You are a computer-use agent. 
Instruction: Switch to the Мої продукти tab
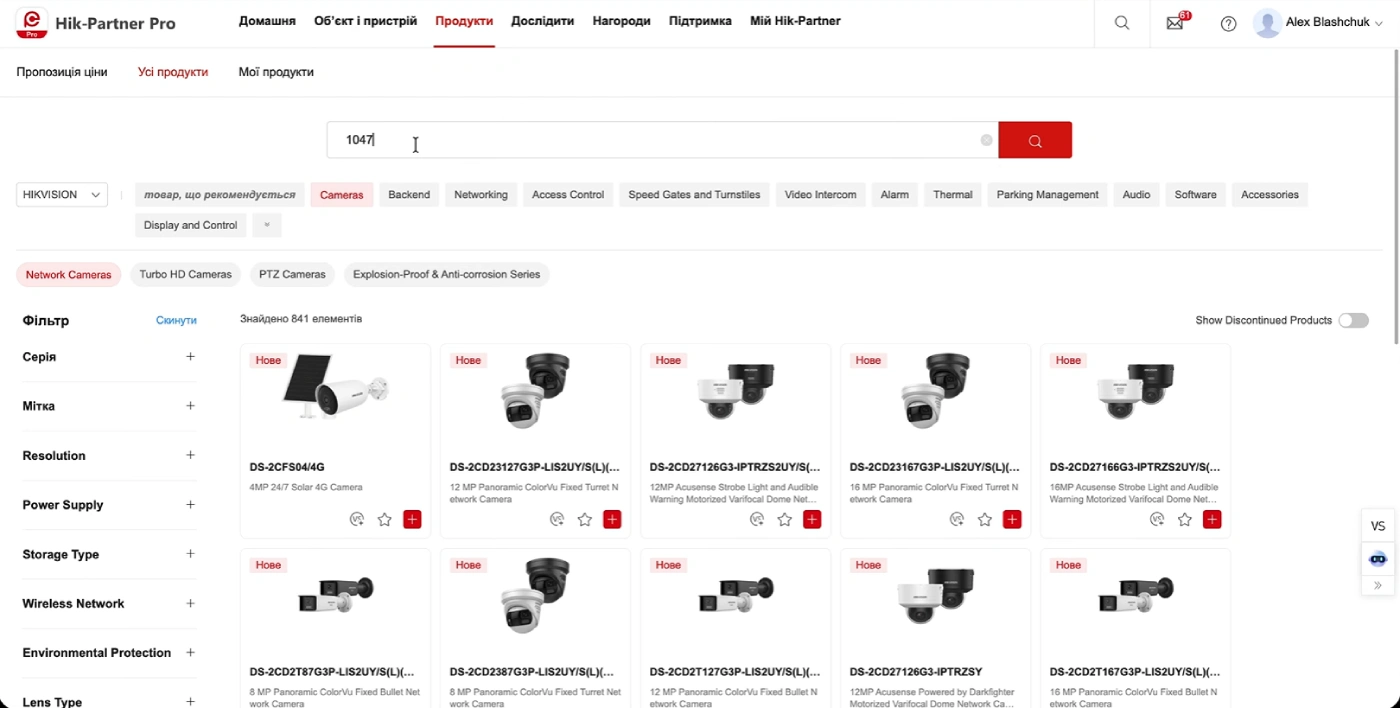276,72
